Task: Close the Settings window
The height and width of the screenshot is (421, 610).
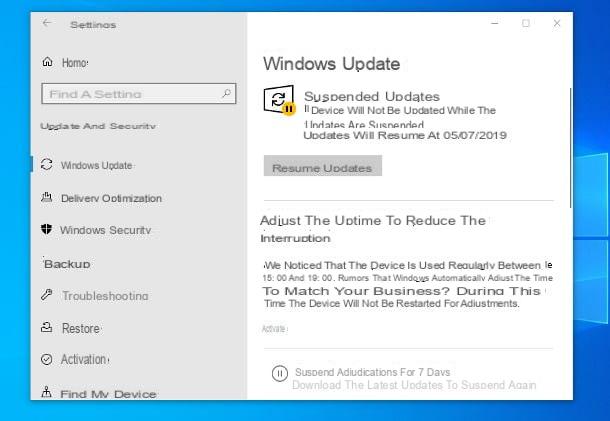Action: point(557,23)
